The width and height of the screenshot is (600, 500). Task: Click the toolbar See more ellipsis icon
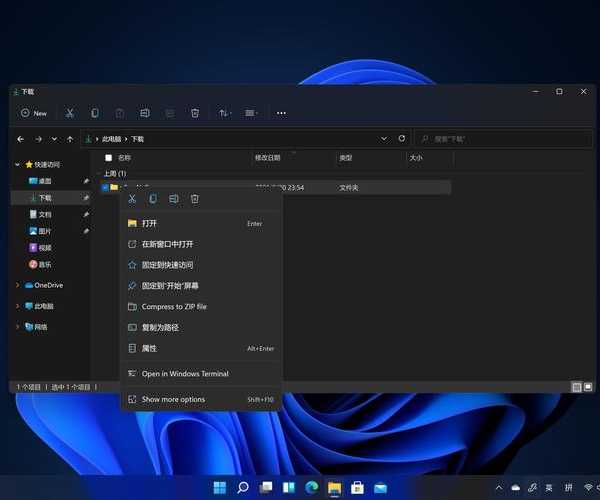(281, 113)
